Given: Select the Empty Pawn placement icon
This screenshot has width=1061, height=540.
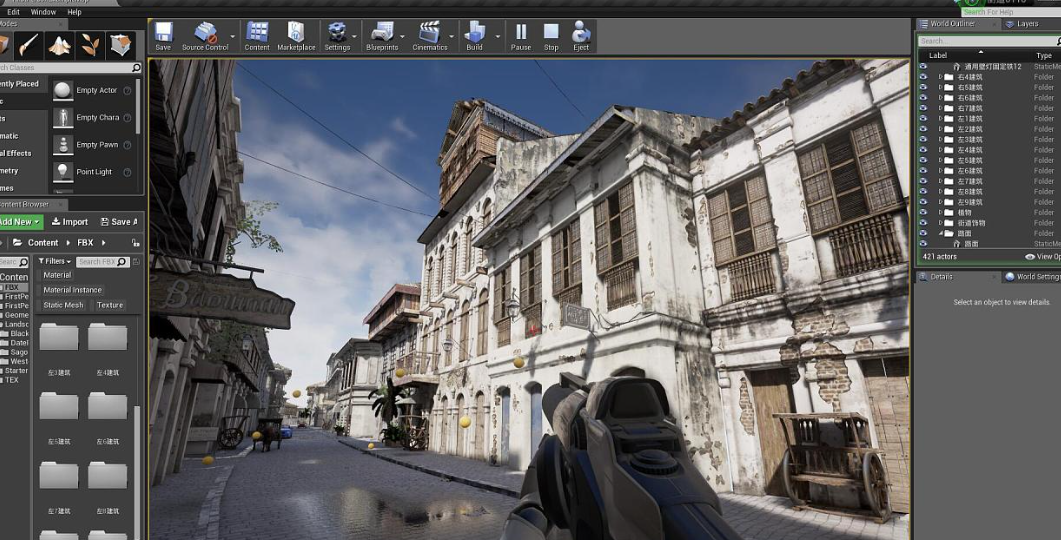Looking at the screenshot, I should (63, 144).
